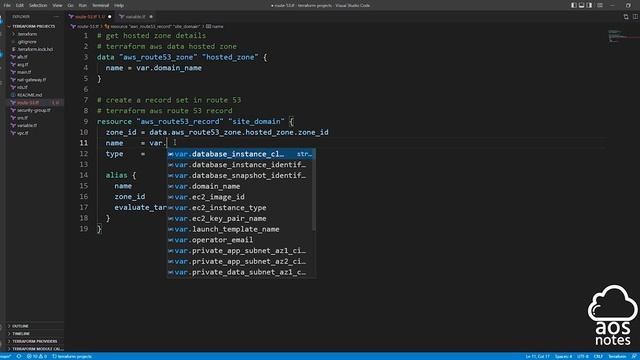Click the open changes icon in editor toolbar
The image size is (640, 360).
[626, 17]
